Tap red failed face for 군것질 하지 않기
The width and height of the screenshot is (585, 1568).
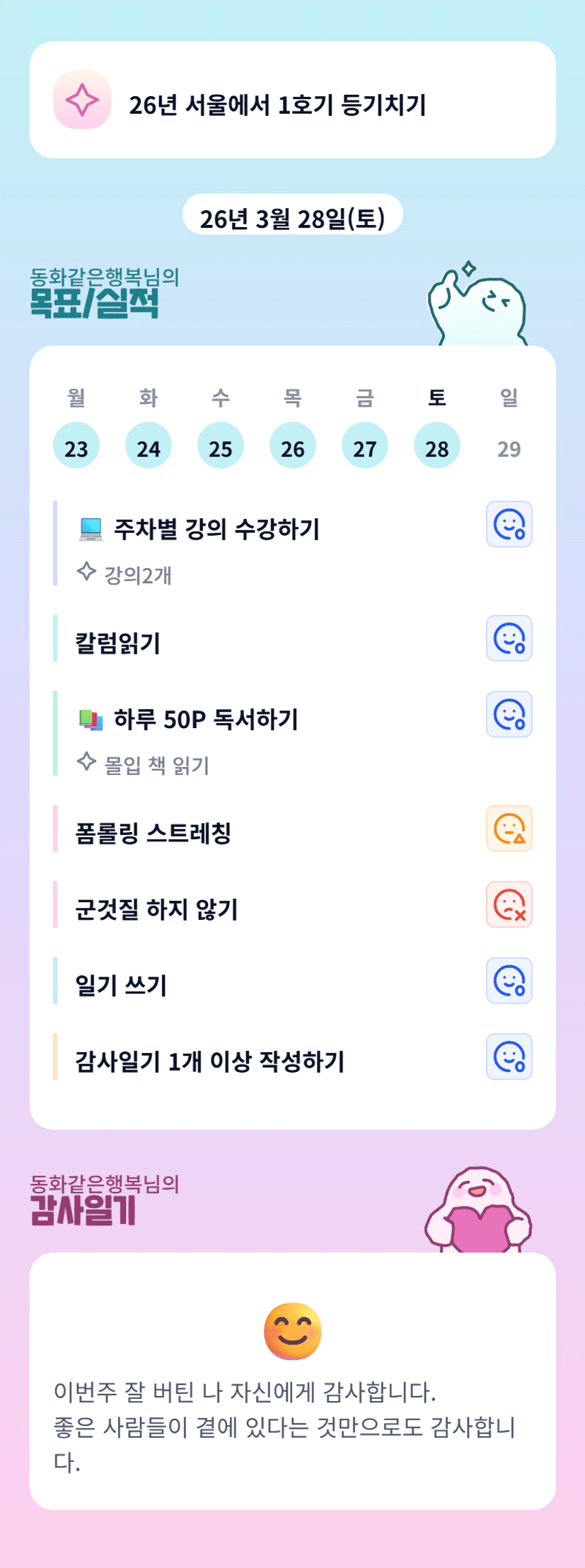click(x=509, y=905)
